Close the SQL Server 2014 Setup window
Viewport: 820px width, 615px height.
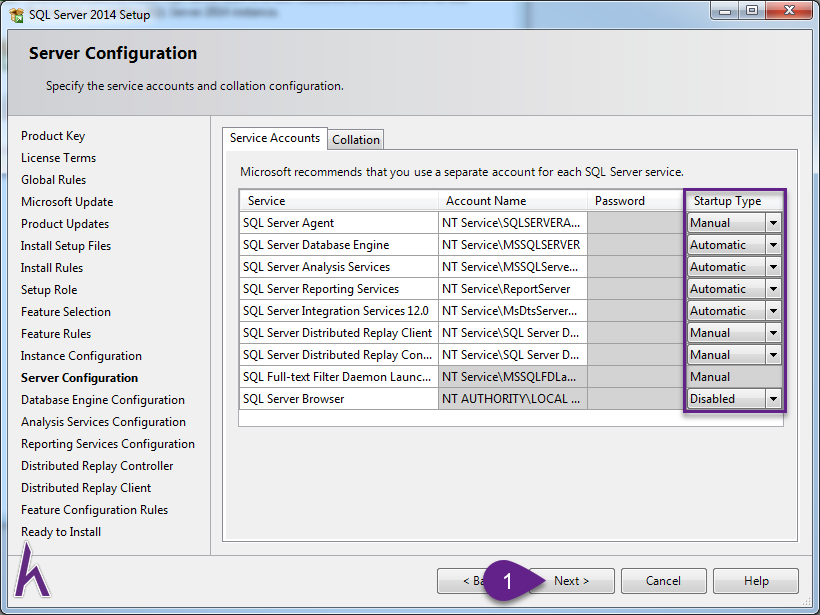click(789, 11)
